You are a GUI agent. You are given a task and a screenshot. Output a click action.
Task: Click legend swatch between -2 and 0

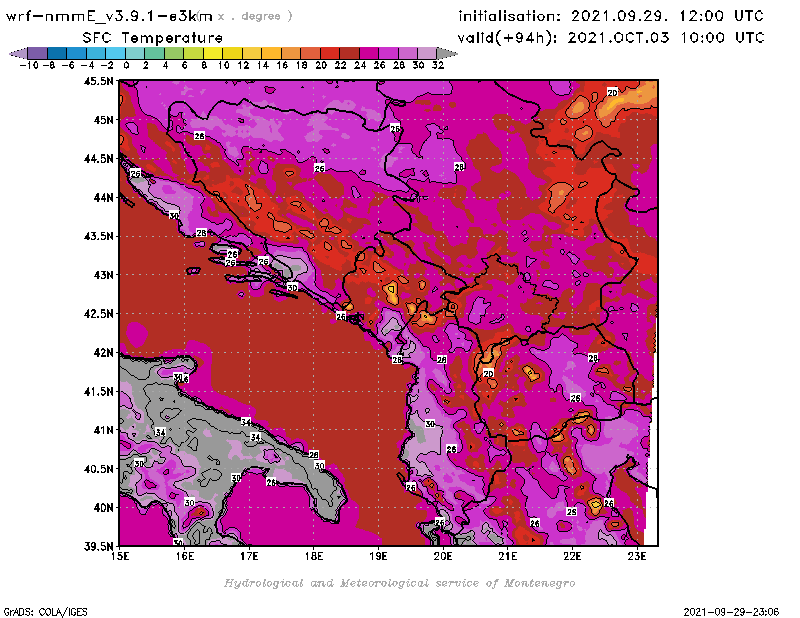tap(115, 53)
